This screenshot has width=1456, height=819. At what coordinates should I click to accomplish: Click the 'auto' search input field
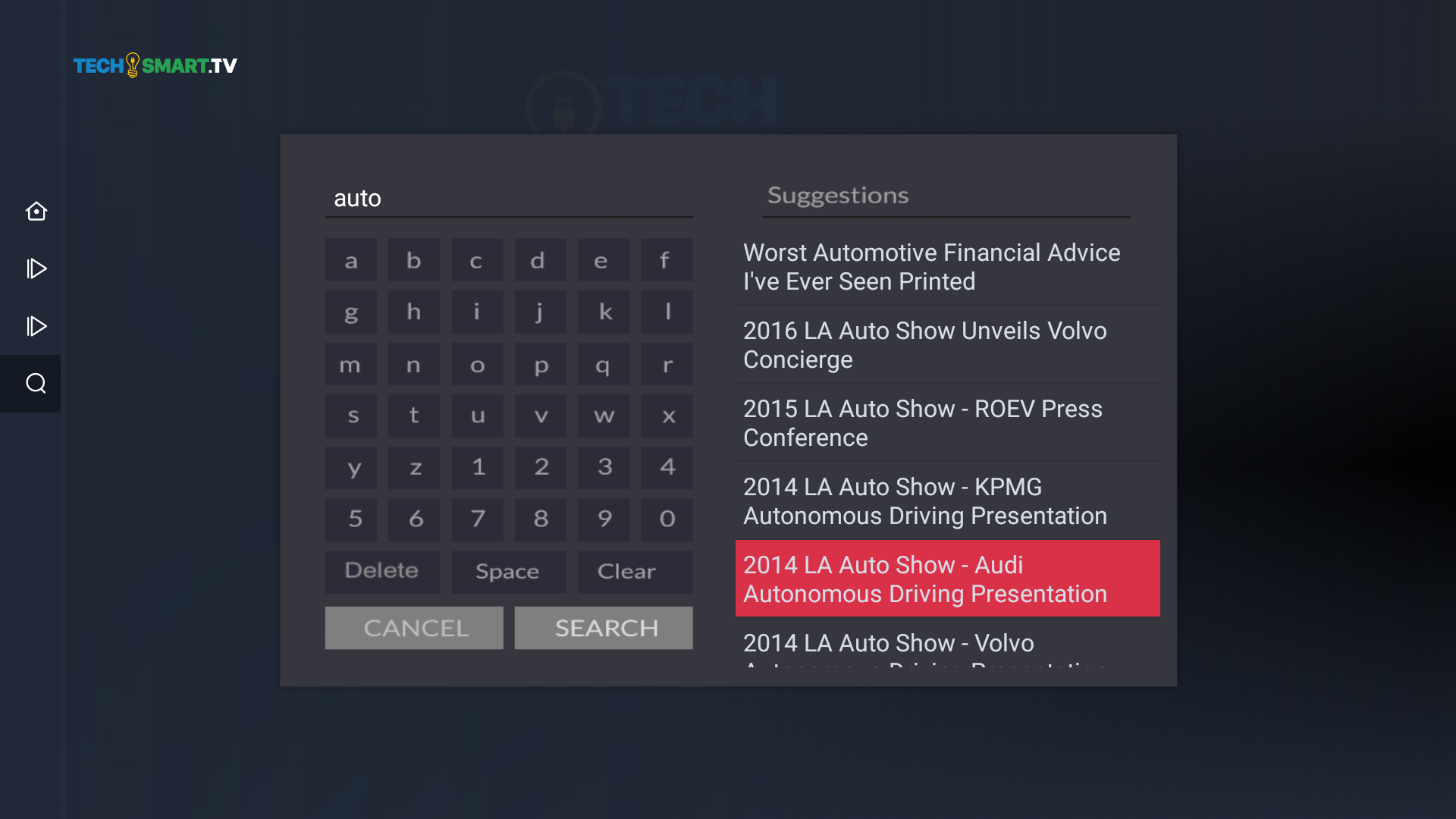click(x=508, y=199)
